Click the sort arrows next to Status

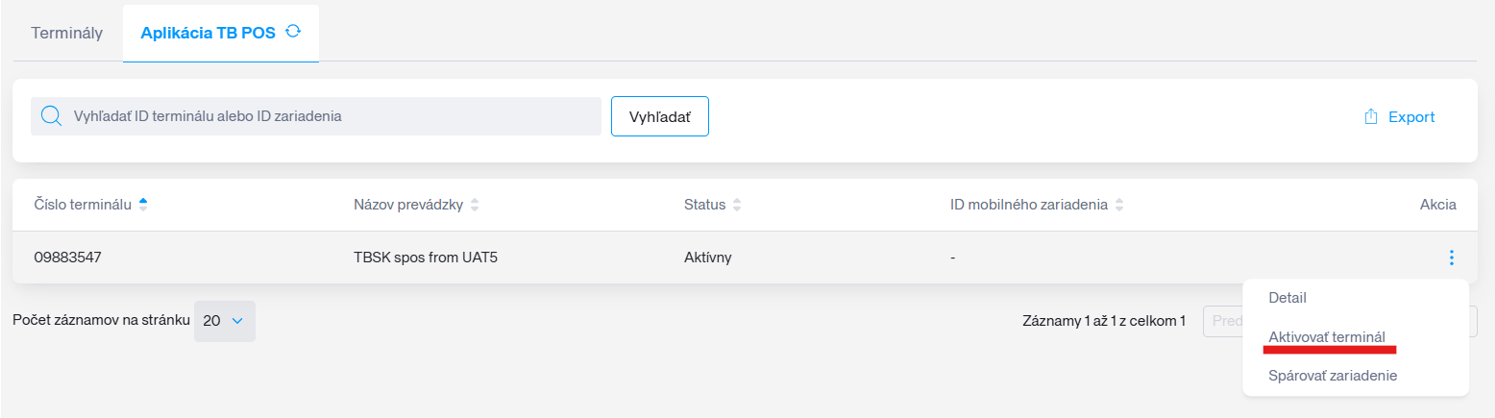[737, 205]
